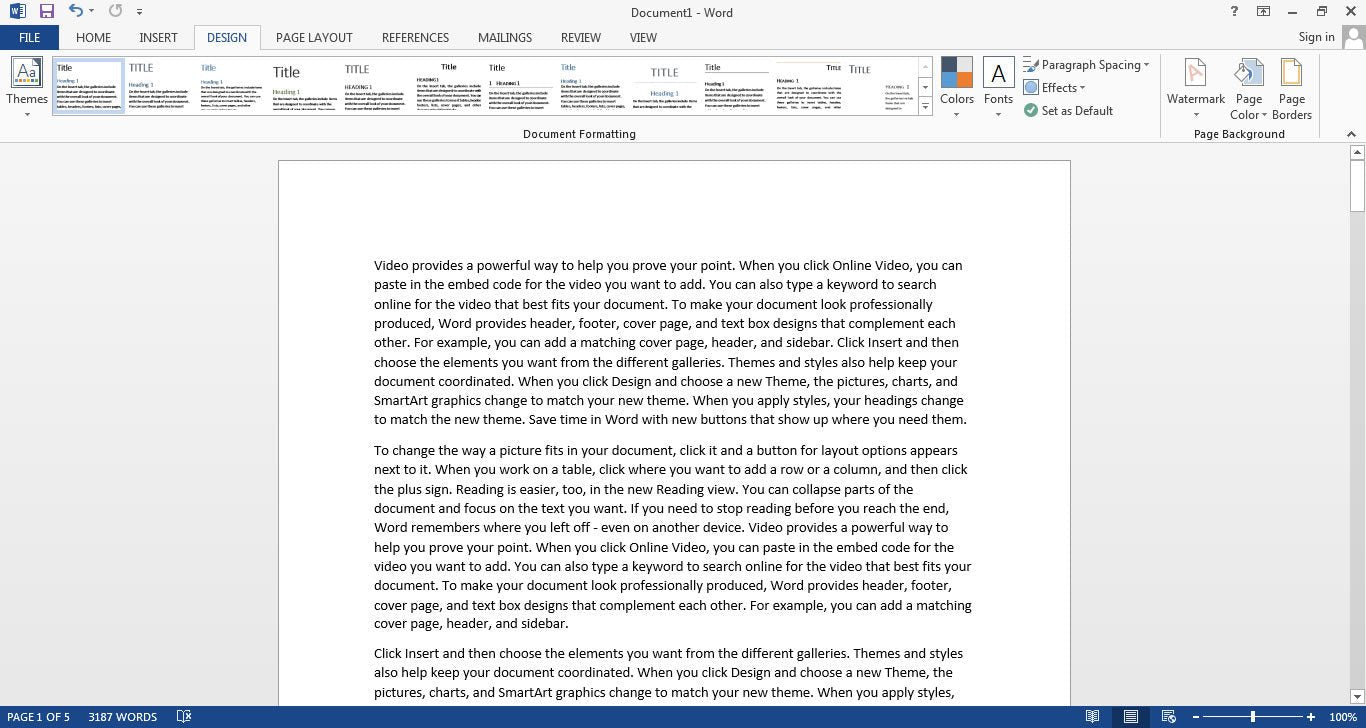Open the FILE menu
Screen dimensions: 1366x728
point(29,37)
